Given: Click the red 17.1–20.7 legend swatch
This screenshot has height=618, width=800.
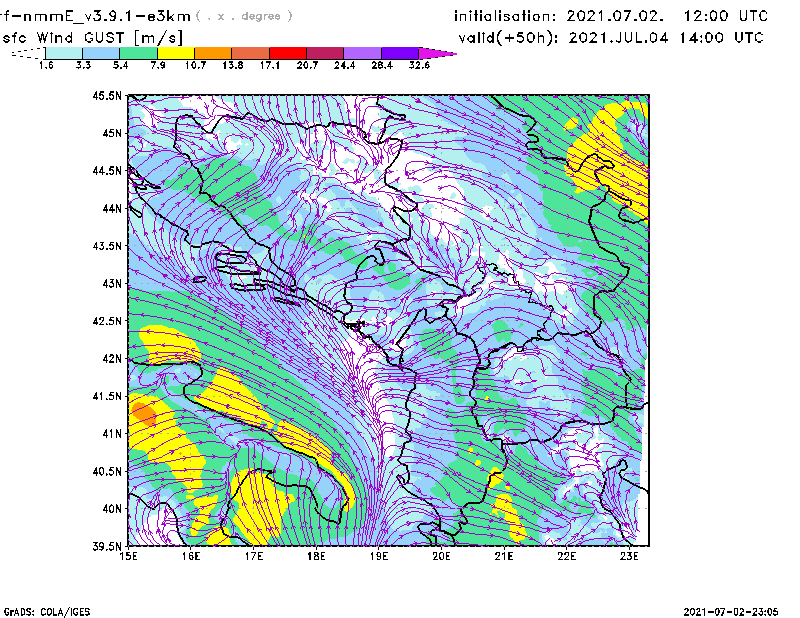Looking at the screenshot, I should [x=288, y=53].
